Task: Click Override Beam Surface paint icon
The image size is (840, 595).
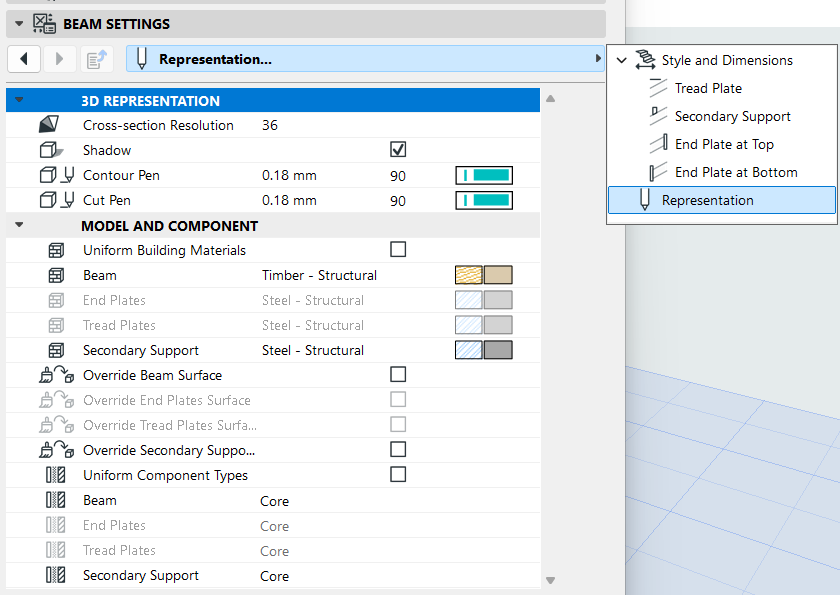Action: [x=56, y=375]
